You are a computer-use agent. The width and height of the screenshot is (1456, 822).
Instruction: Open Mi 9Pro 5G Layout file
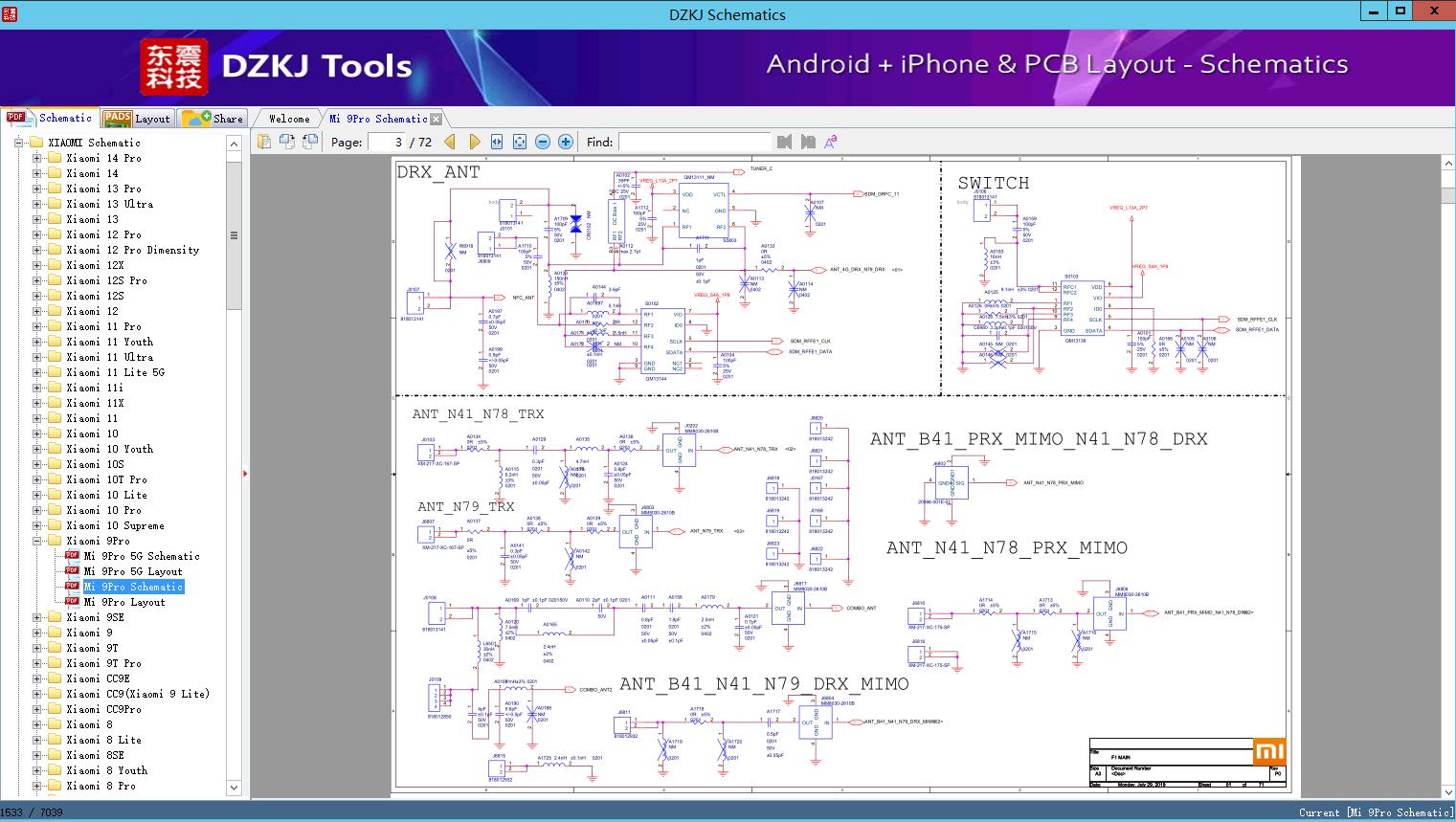pyautogui.click(x=132, y=571)
